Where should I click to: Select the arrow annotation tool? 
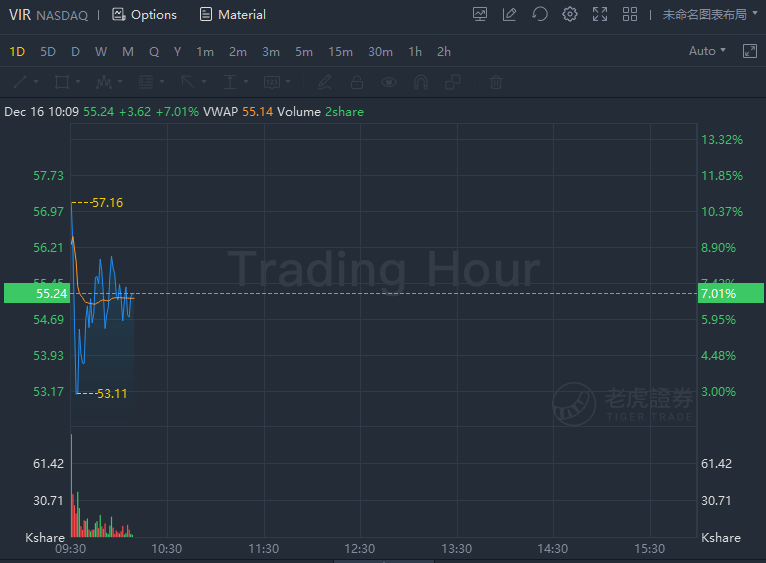(x=188, y=82)
